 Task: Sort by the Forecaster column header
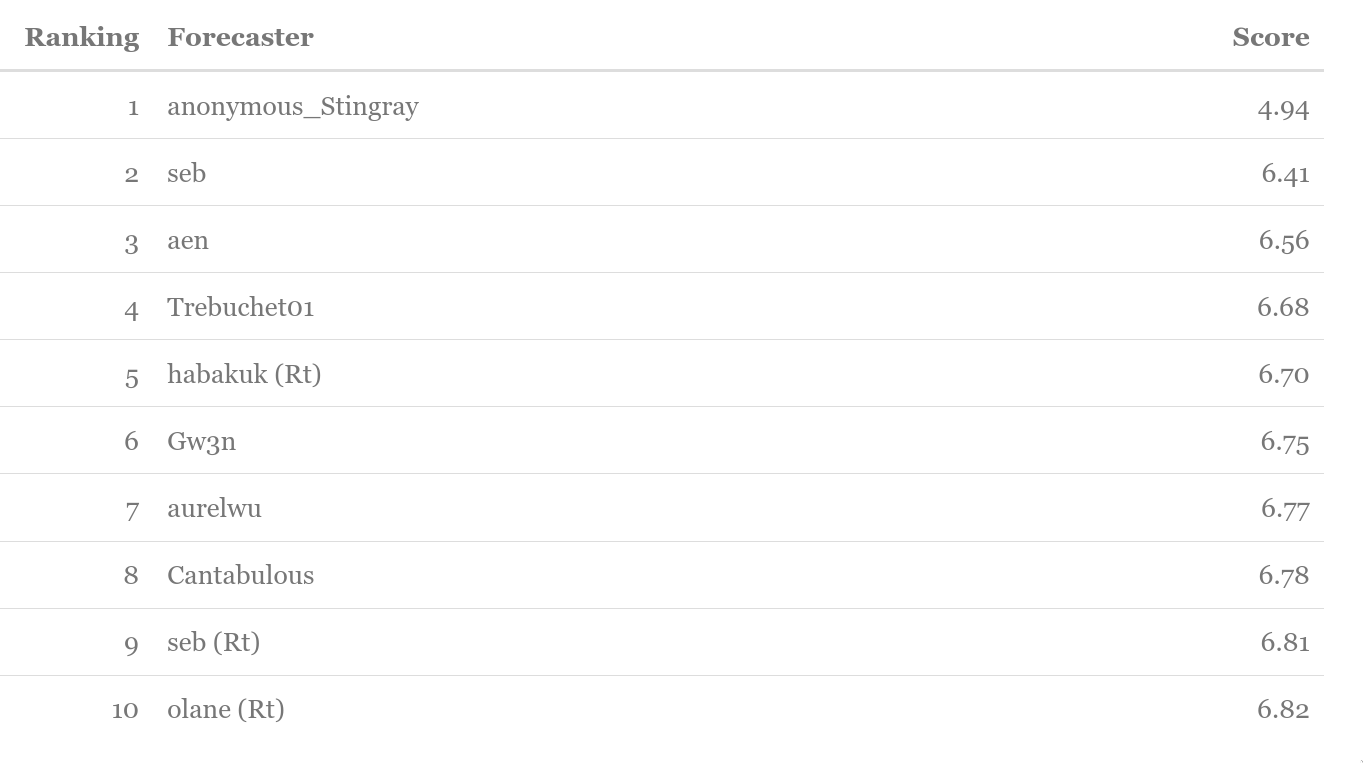(240, 37)
